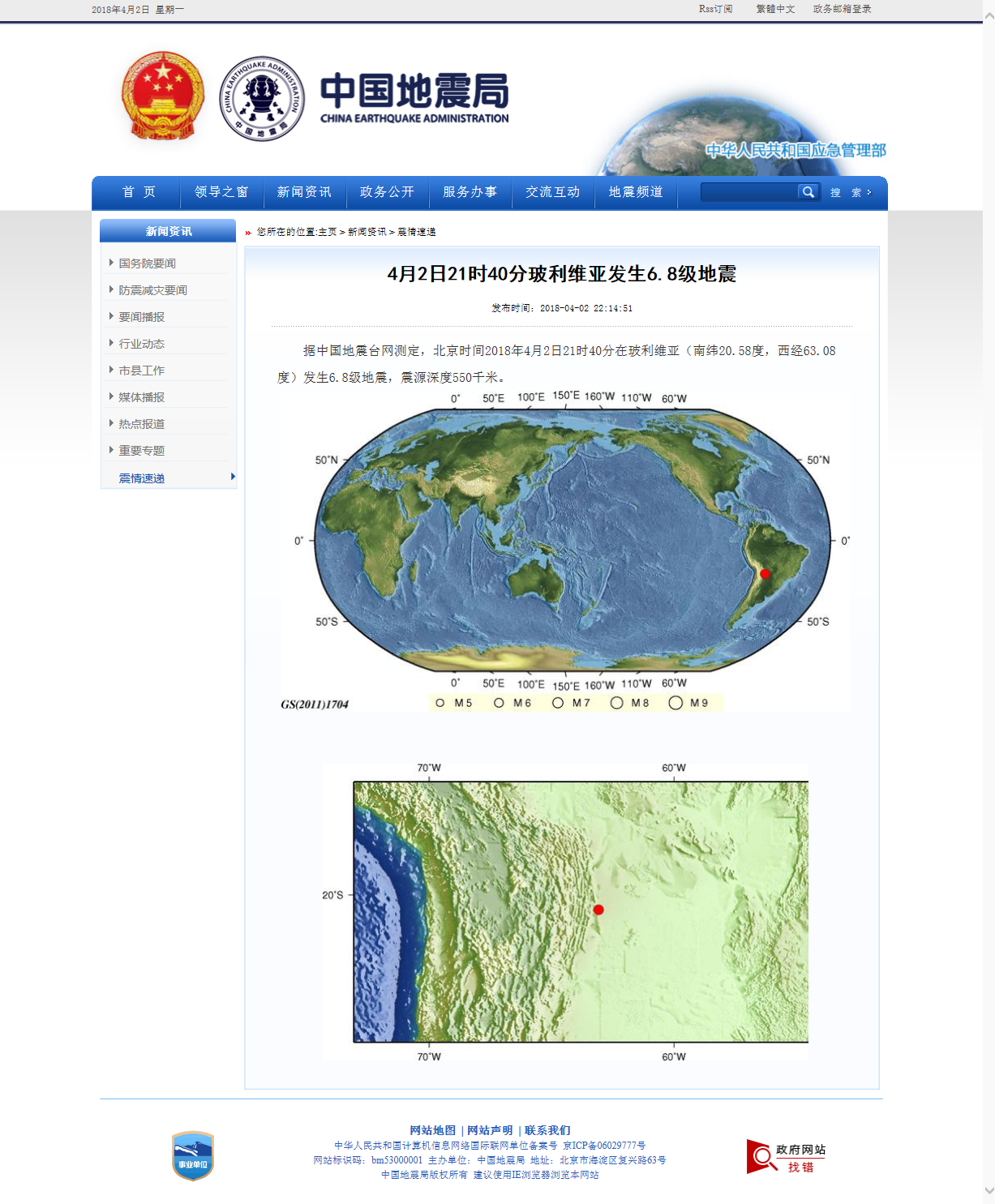Expand the 震情速递 sidebar arrow
The image size is (995, 1204).
coord(234,478)
